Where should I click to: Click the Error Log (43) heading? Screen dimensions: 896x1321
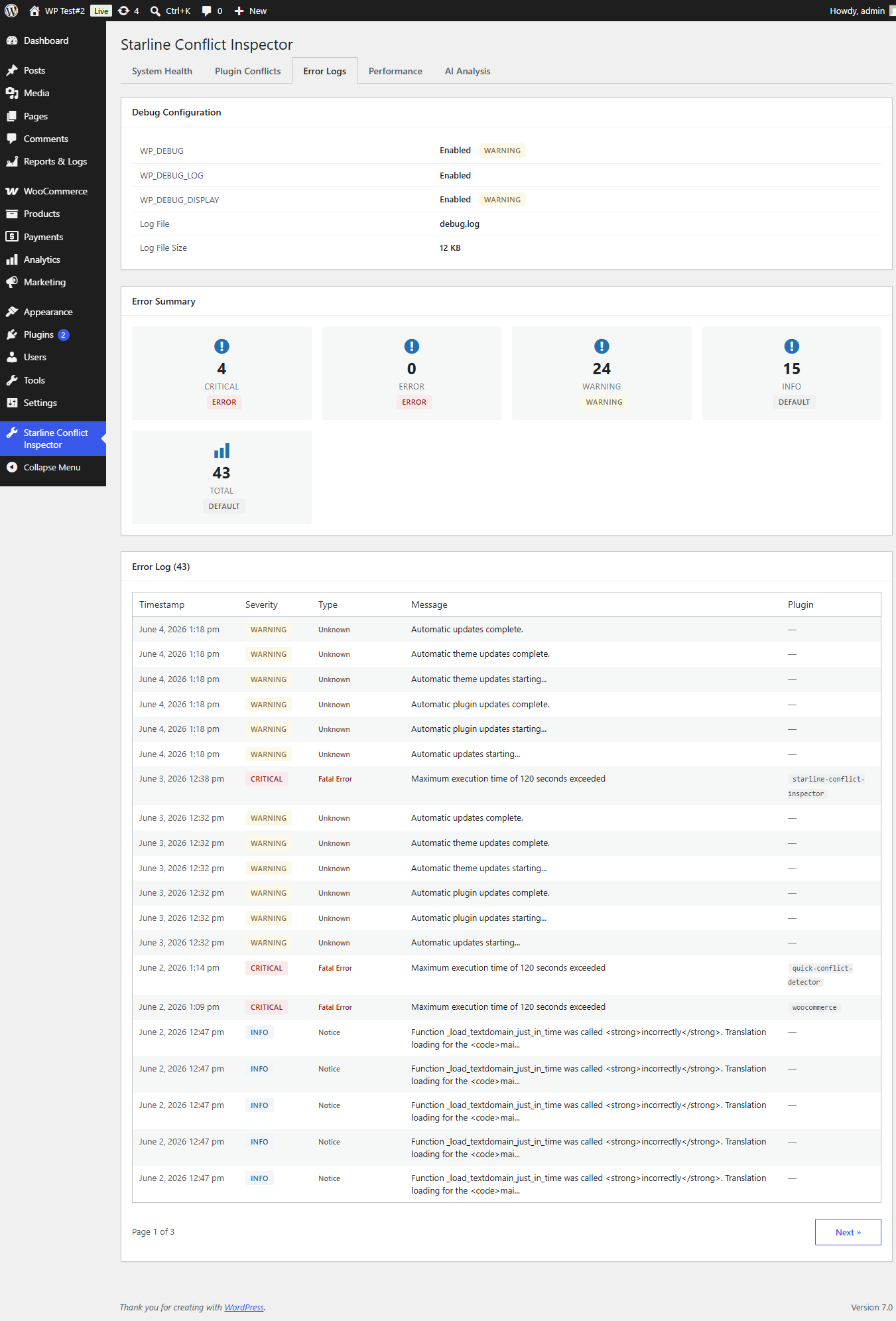pyautogui.click(x=161, y=567)
